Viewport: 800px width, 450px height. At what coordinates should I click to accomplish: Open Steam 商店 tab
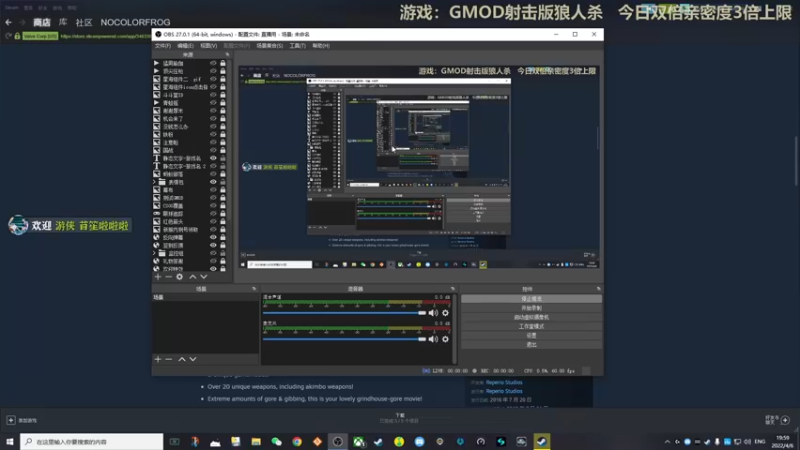tap(42, 22)
